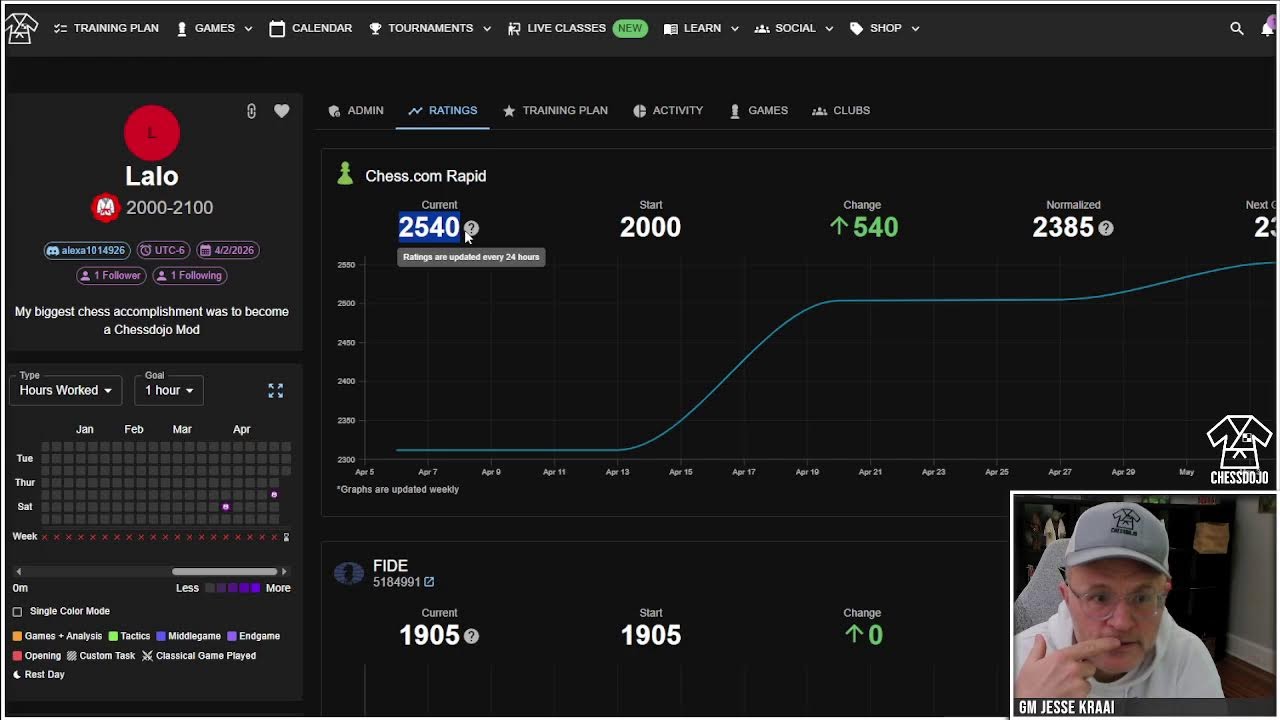Screen dimensions: 1280x720
Task: Open the Clubs tab
Action: pyautogui.click(x=841, y=111)
